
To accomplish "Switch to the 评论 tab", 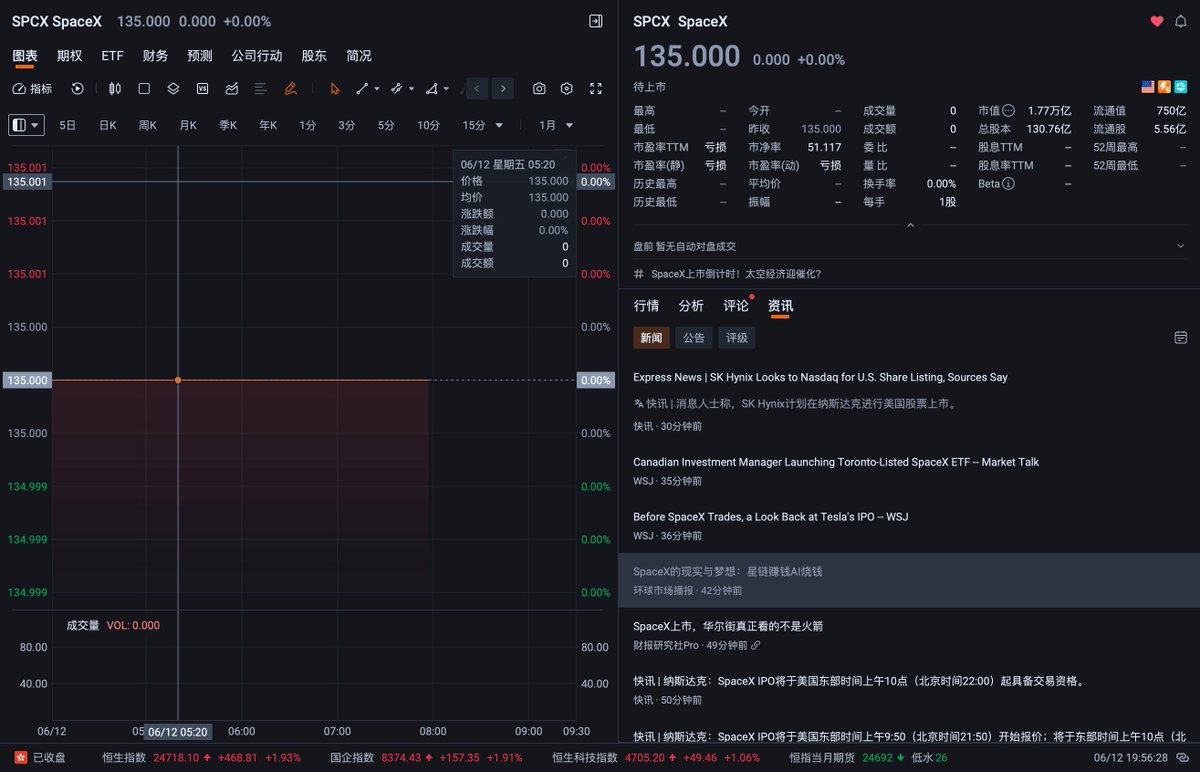I will (x=736, y=306).
